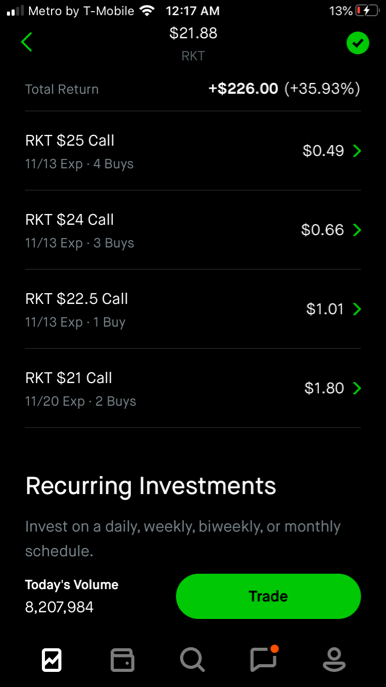Tap the Wi-Fi status icon
The height and width of the screenshot is (687, 386).
(147, 11)
